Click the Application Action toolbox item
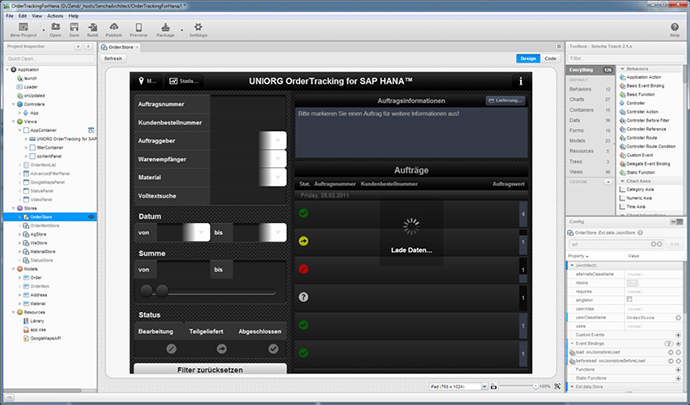 pos(643,77)
